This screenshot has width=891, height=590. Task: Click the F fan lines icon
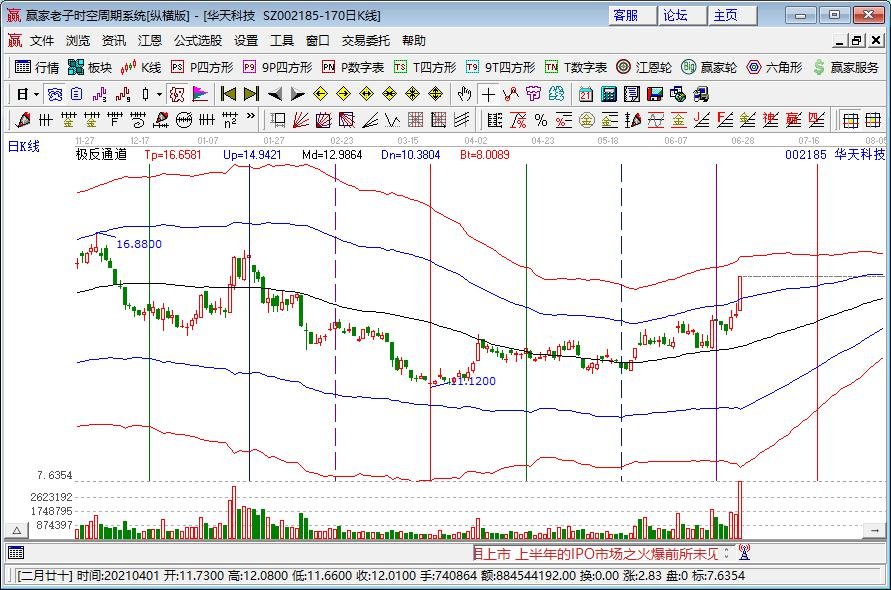click(725, 119)
